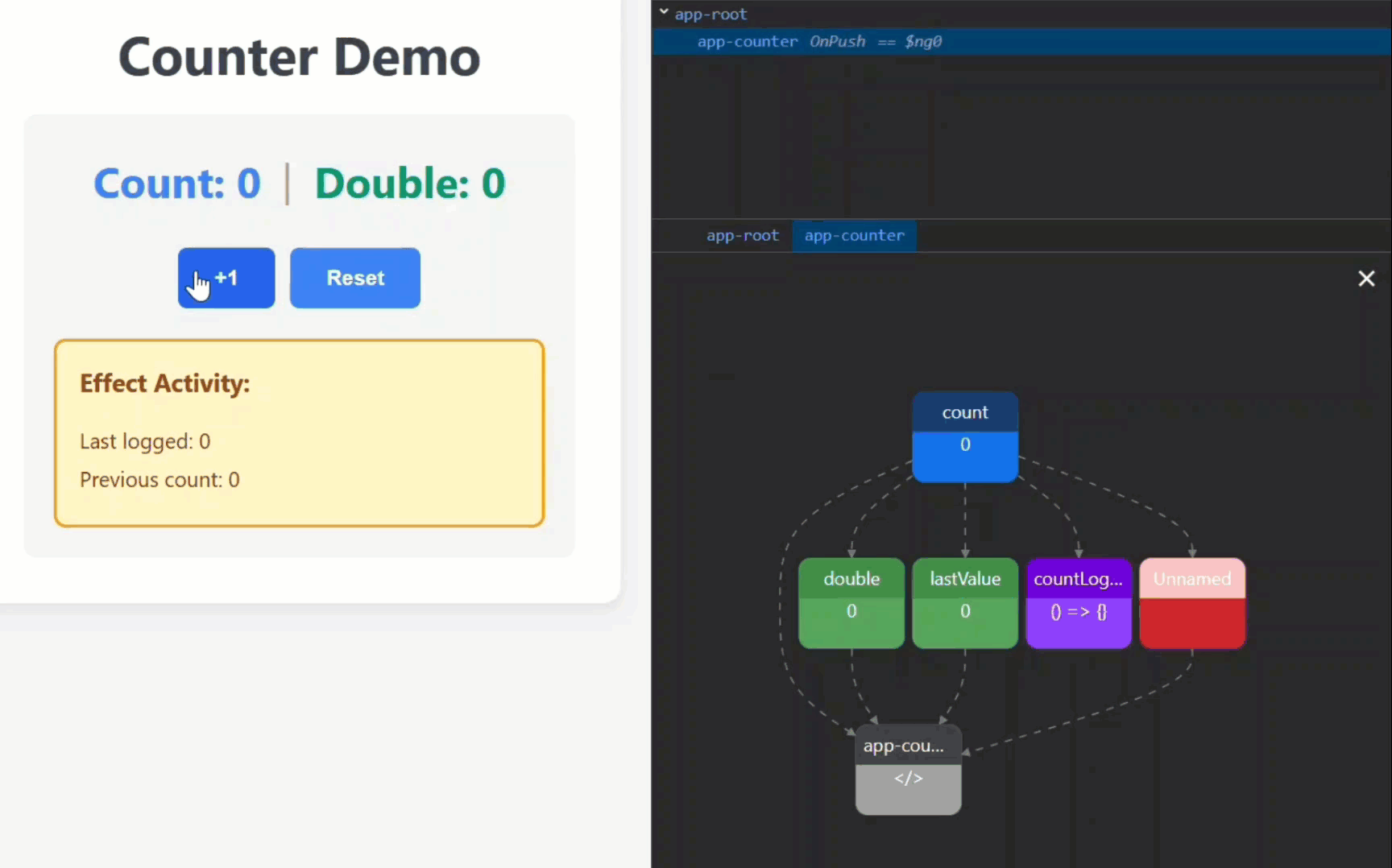Click the +1 increment button
Image resolution: width=1392 pixels, height=868 pixels.
click(x=226, y=278)
